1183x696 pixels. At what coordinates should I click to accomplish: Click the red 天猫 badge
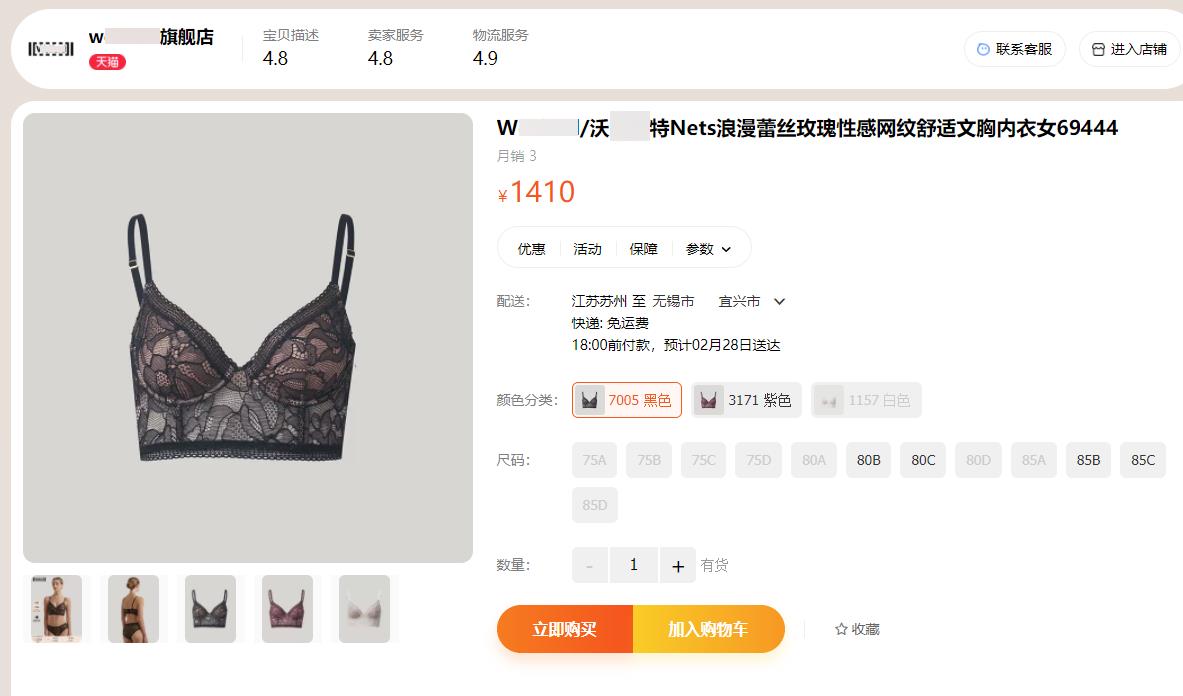pyautogui.click(x=107, y=62)
